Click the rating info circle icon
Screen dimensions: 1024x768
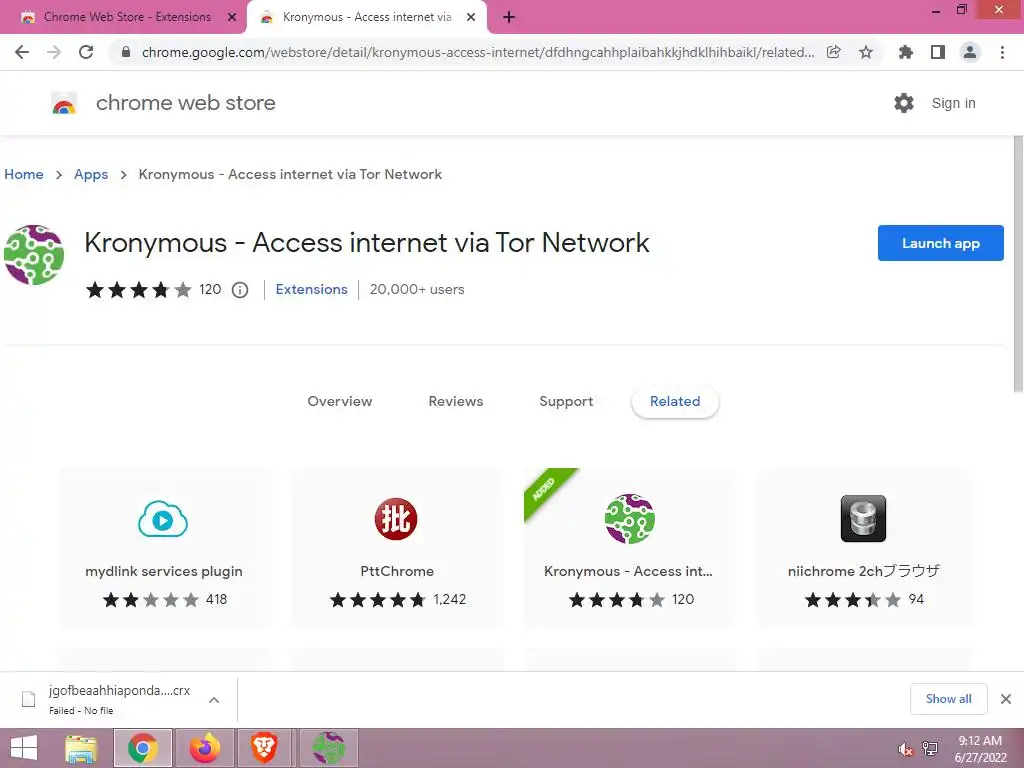[240, 290]
